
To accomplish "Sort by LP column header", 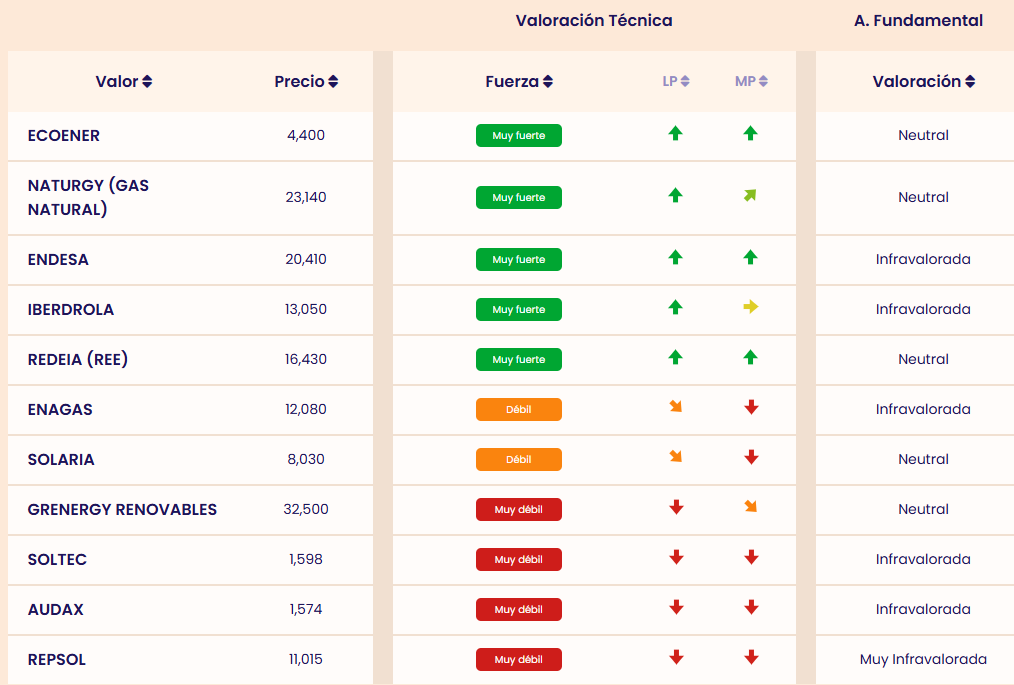I will [676, 82].
